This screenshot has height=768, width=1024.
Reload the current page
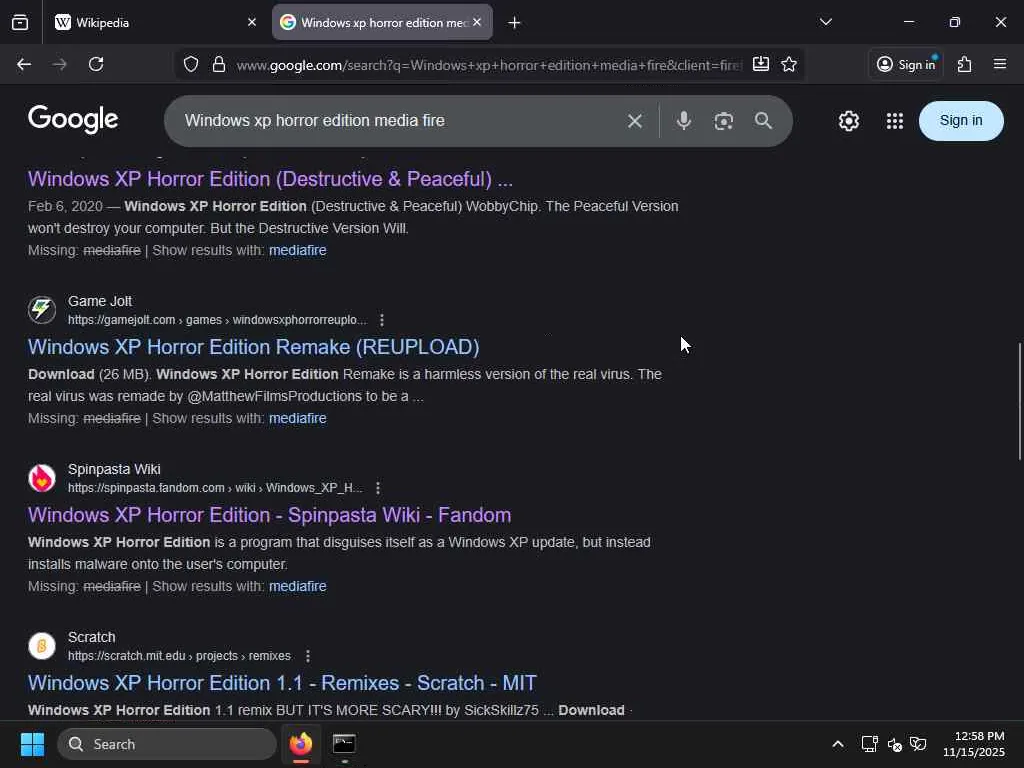[96, 64]
